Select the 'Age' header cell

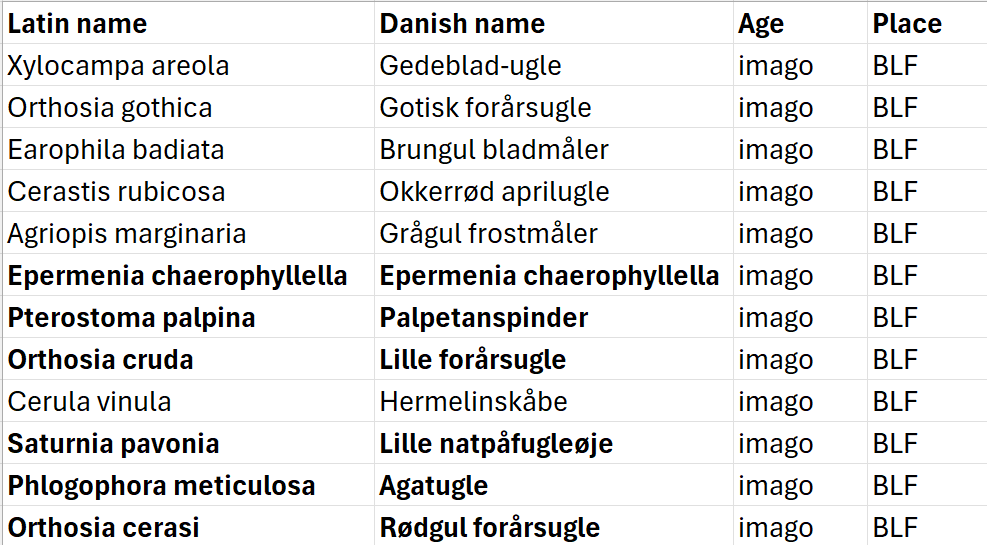761,24
